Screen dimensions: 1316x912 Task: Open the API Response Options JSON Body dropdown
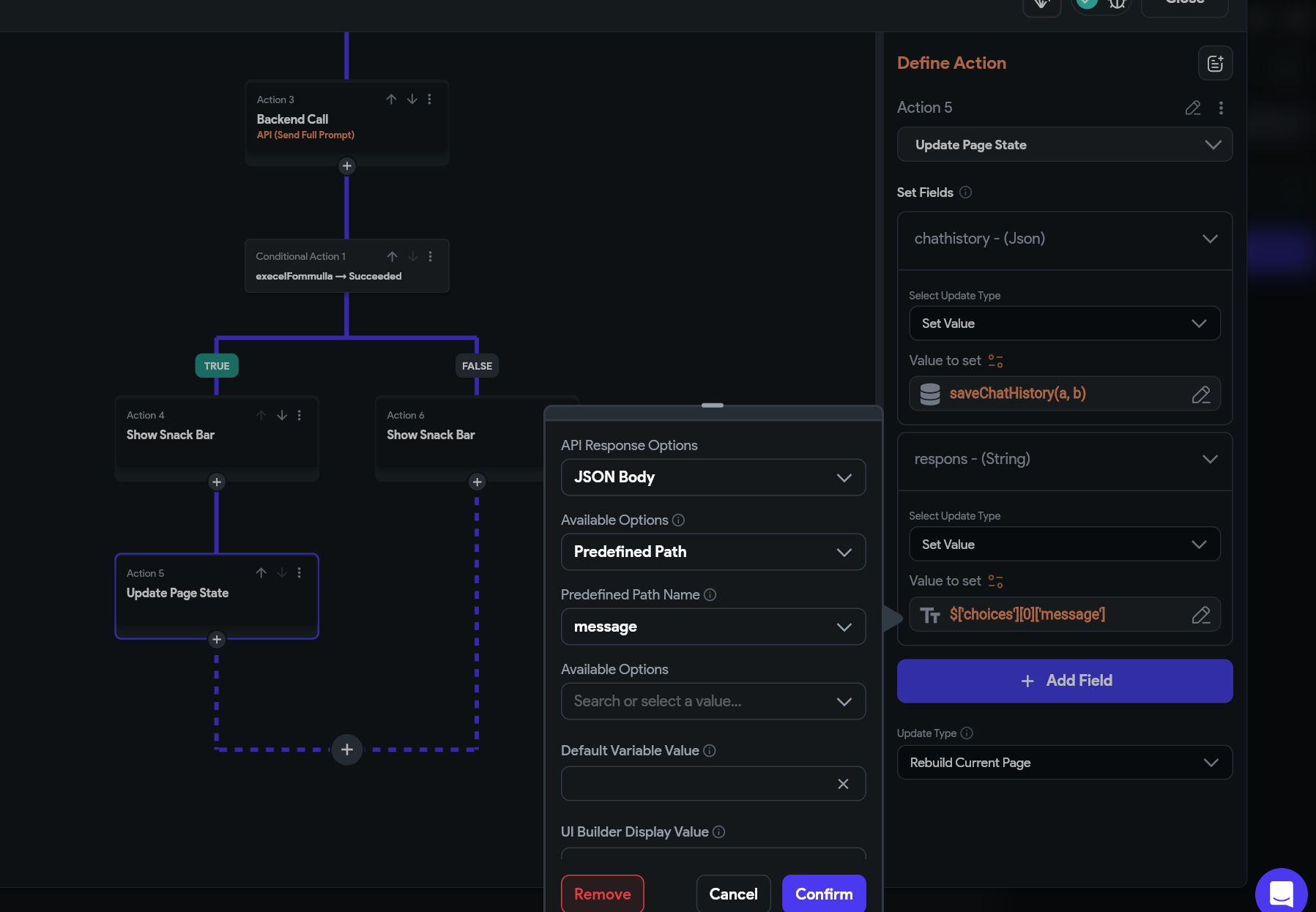point(713,477)
